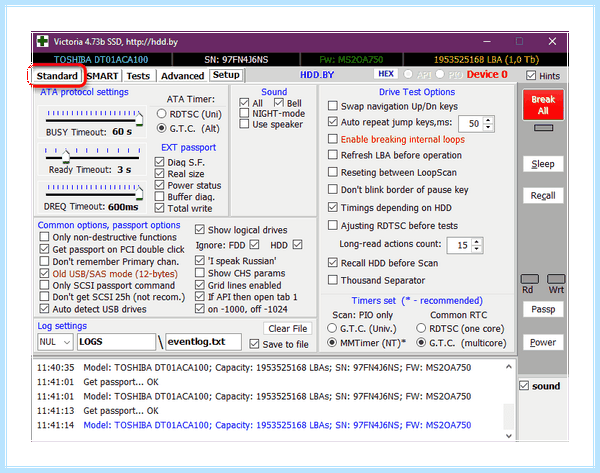Enable Reseting between LoopScan

333,172
